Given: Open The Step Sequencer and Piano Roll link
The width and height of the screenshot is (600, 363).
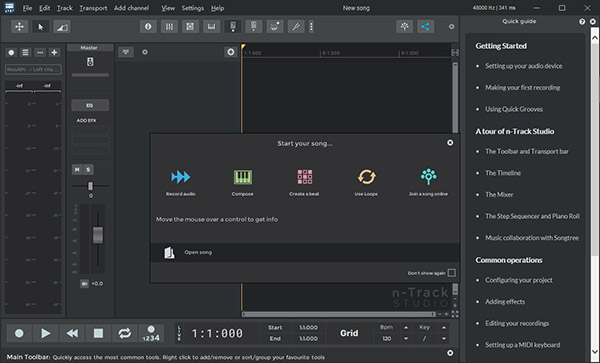Looking at the screenshot, I should [532, 216].
